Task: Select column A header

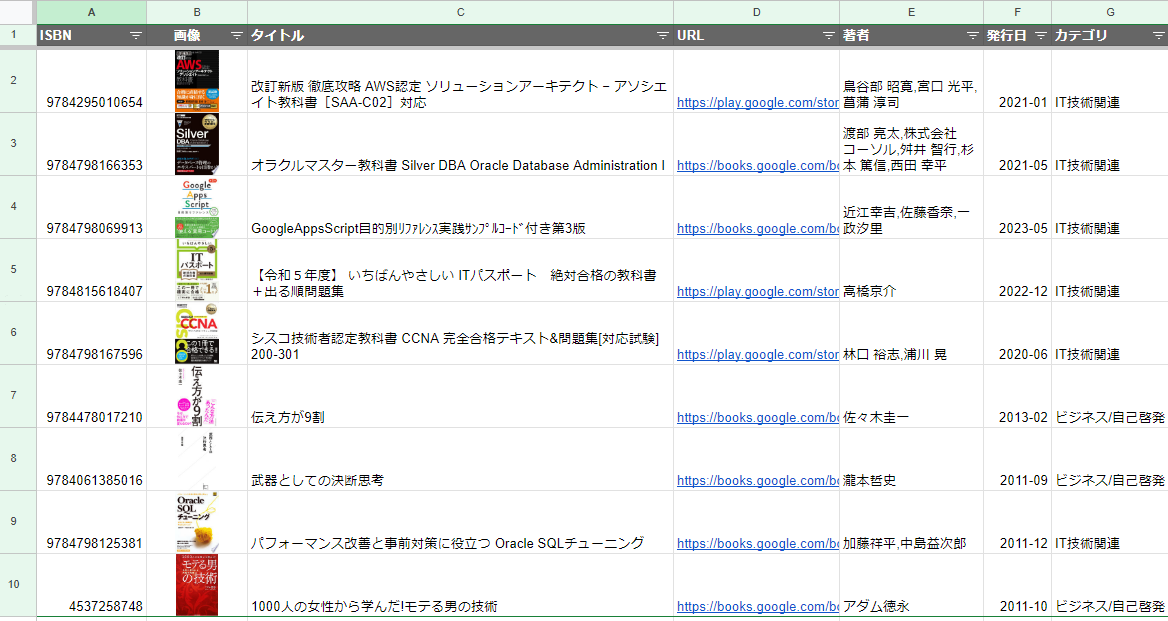Action: coord(92,12)
